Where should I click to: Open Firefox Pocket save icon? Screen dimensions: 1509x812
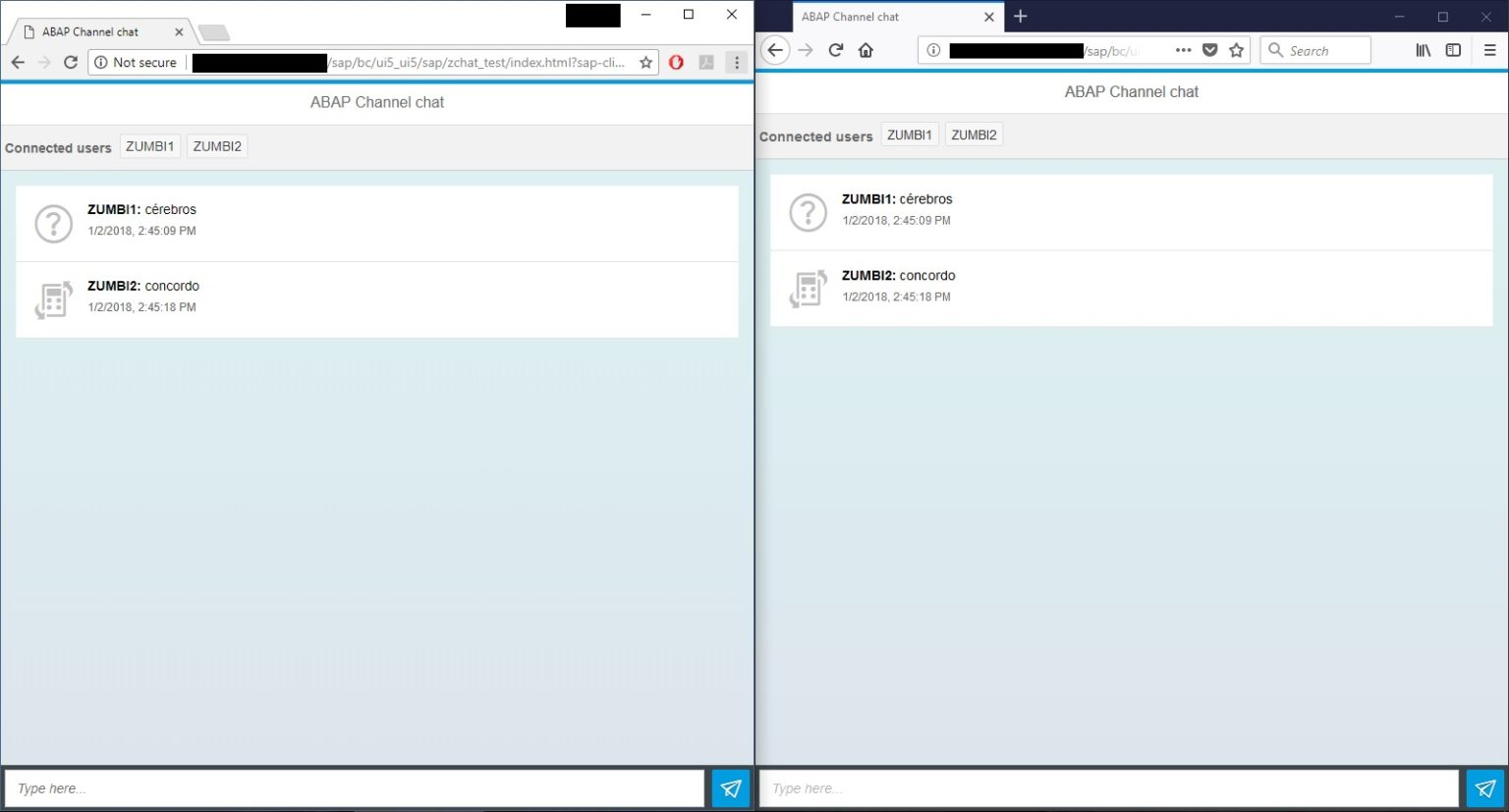pyautogui.click(x=1210, y=50)
